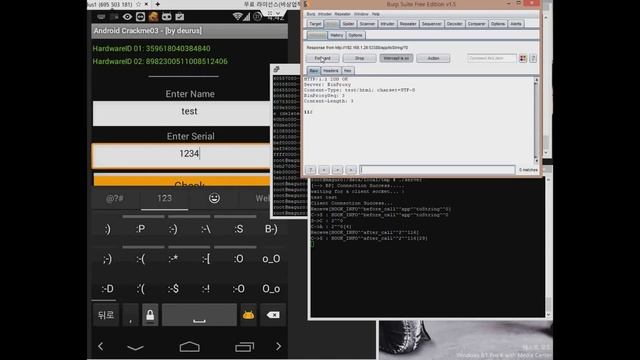Switch keyboard to the 123 tab

164,199
